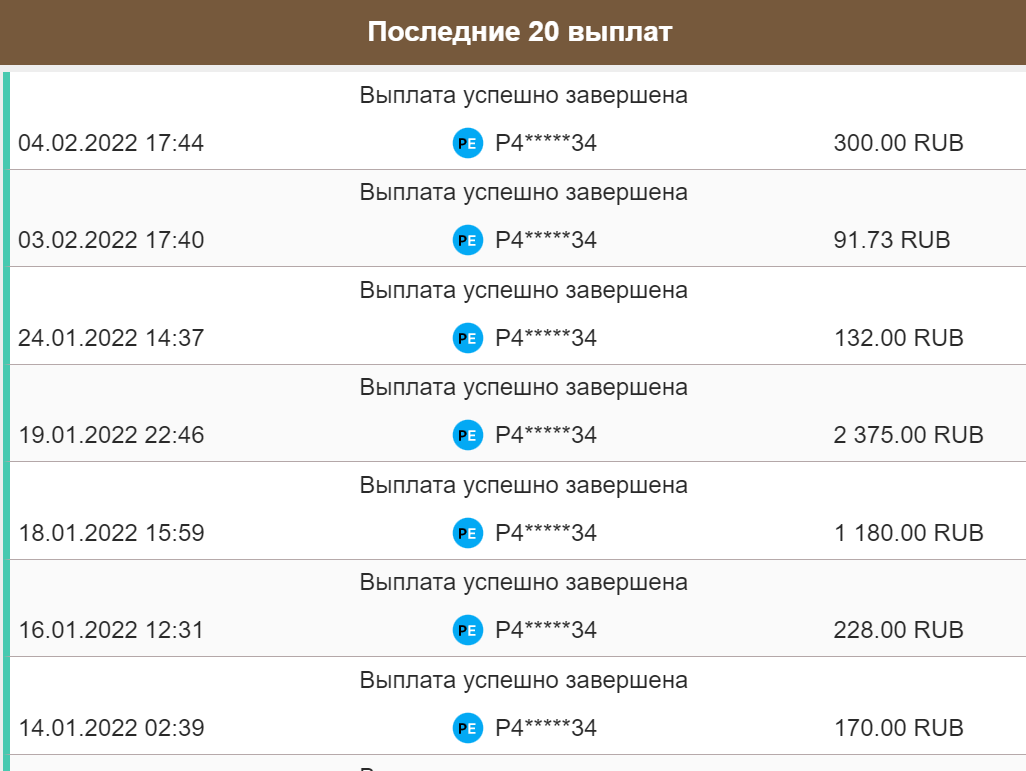Click the Payeer icon in the 24.01.2022 row

pos(468,338)
